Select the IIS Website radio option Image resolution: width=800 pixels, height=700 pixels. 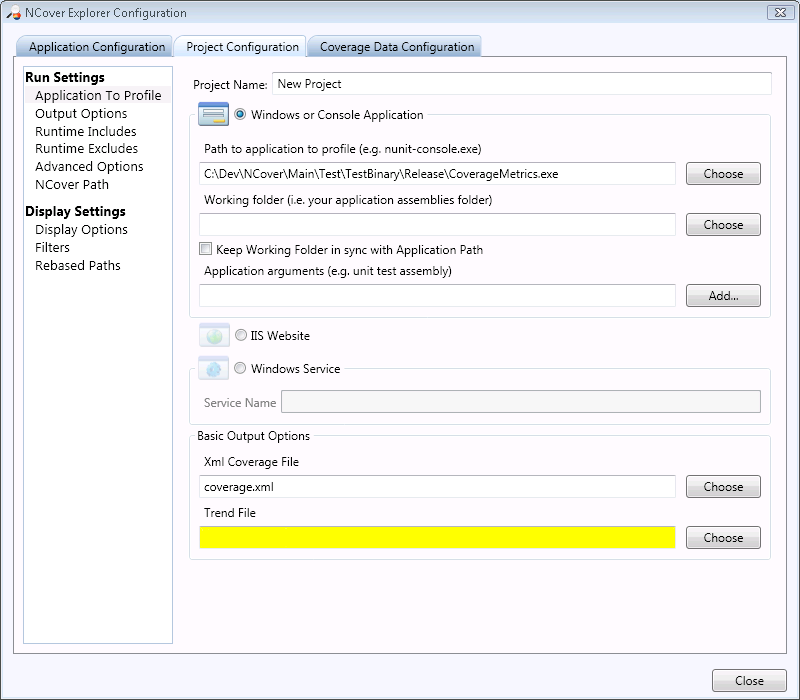[x=240, y=336]
